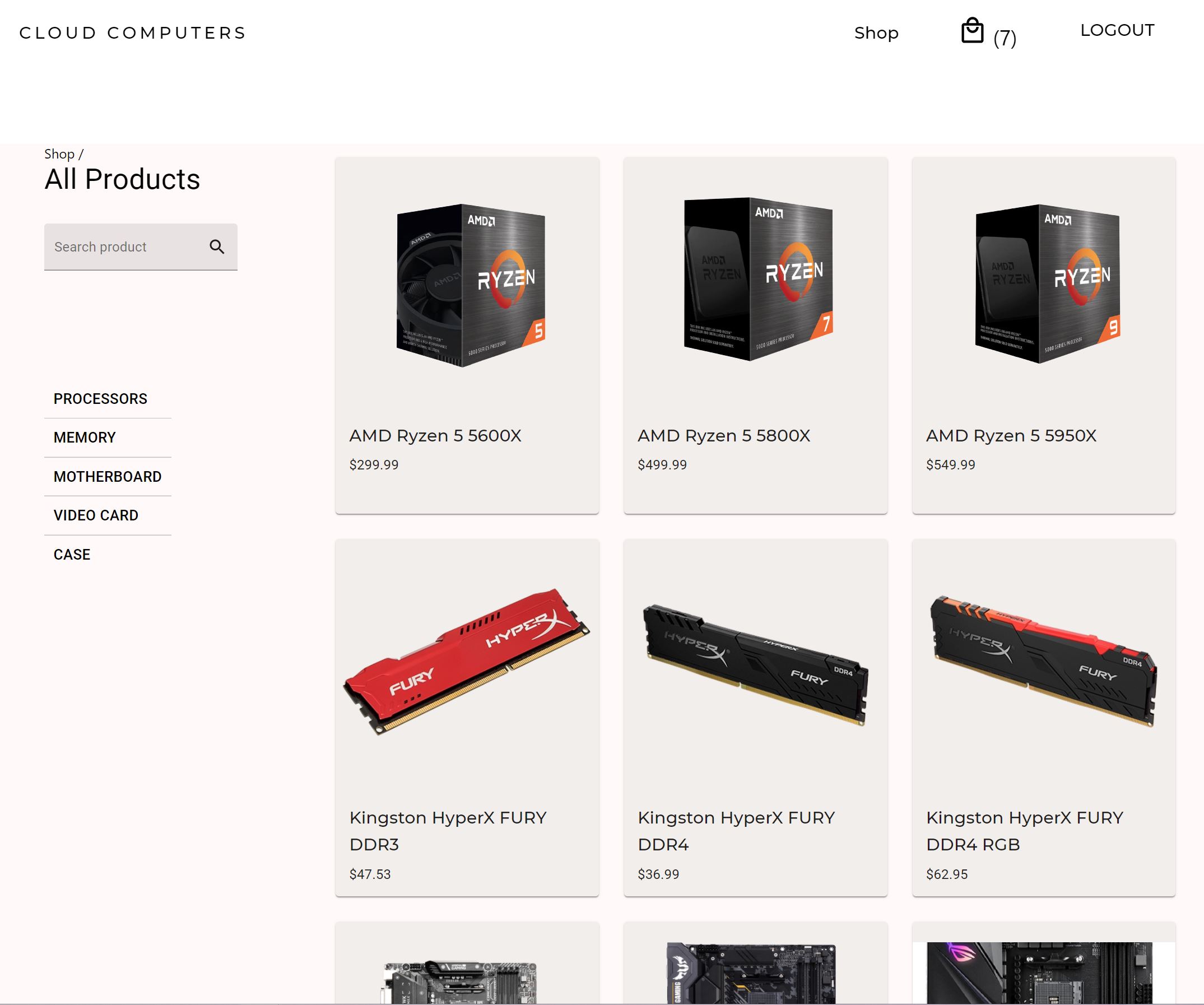
Task: Open the TUF Gaming motherboard thumbnail
Action: click(x=751, y=973)
